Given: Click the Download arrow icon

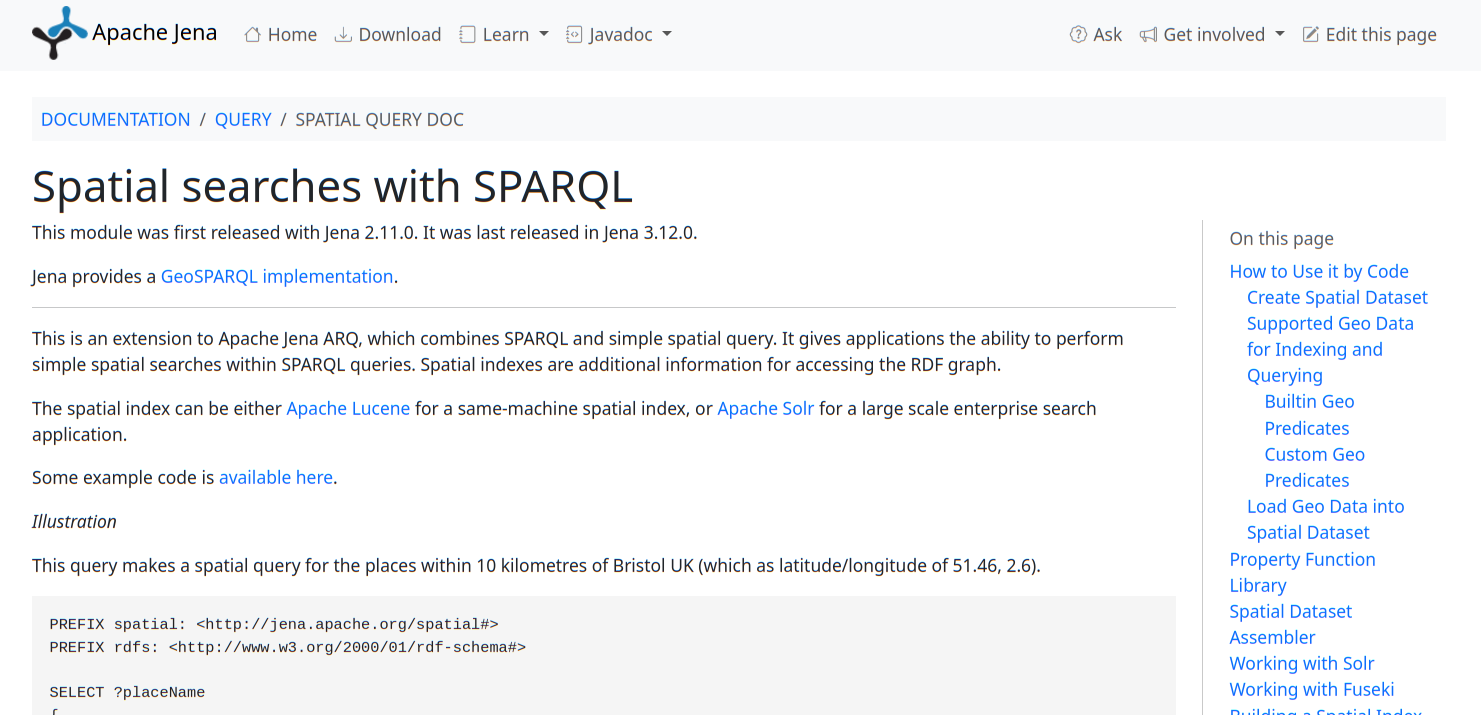Looking at the screenshot, I should pyautogui.click(x=343, y=34).
